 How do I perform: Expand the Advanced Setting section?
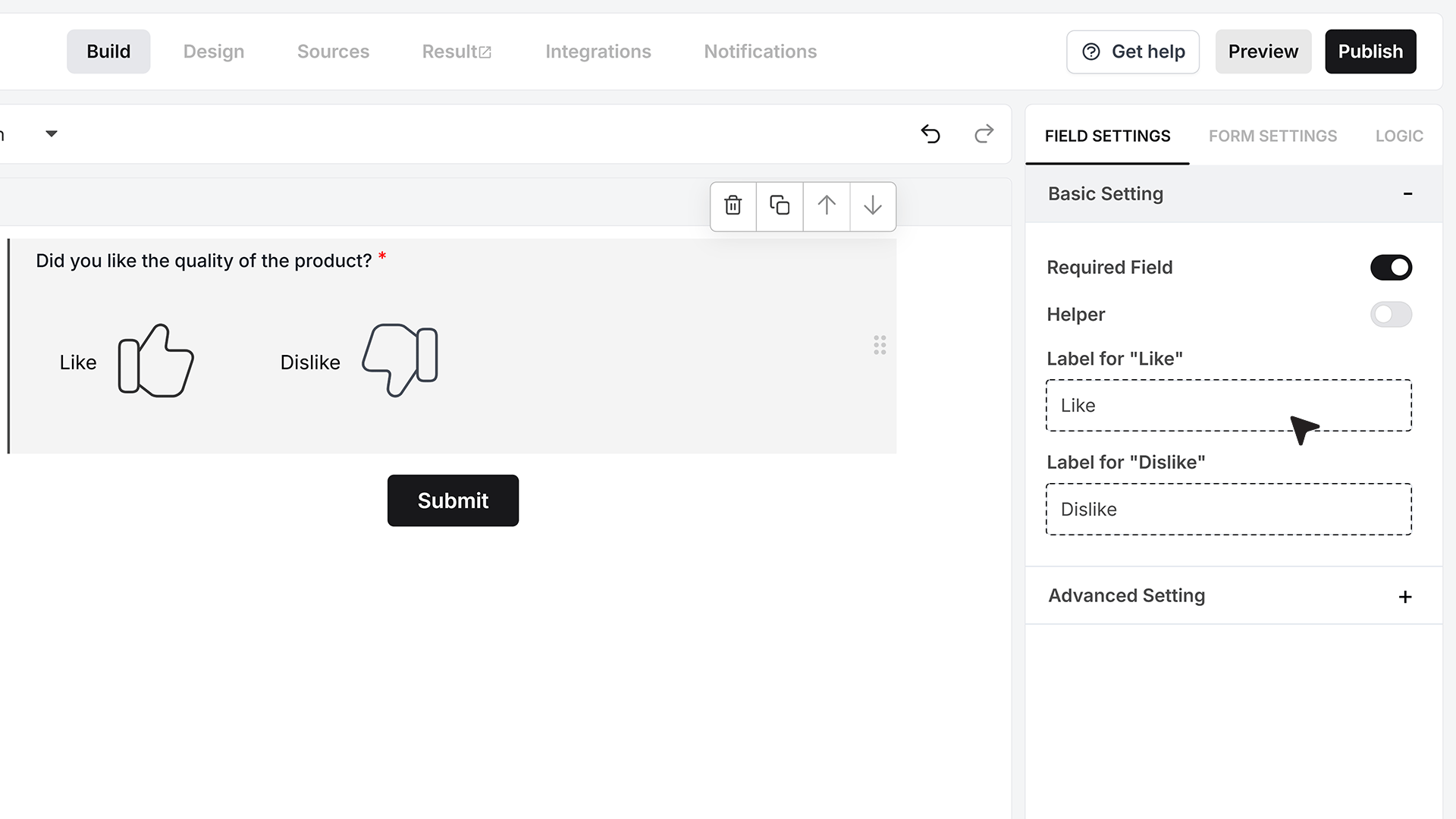click(1405, 597)
